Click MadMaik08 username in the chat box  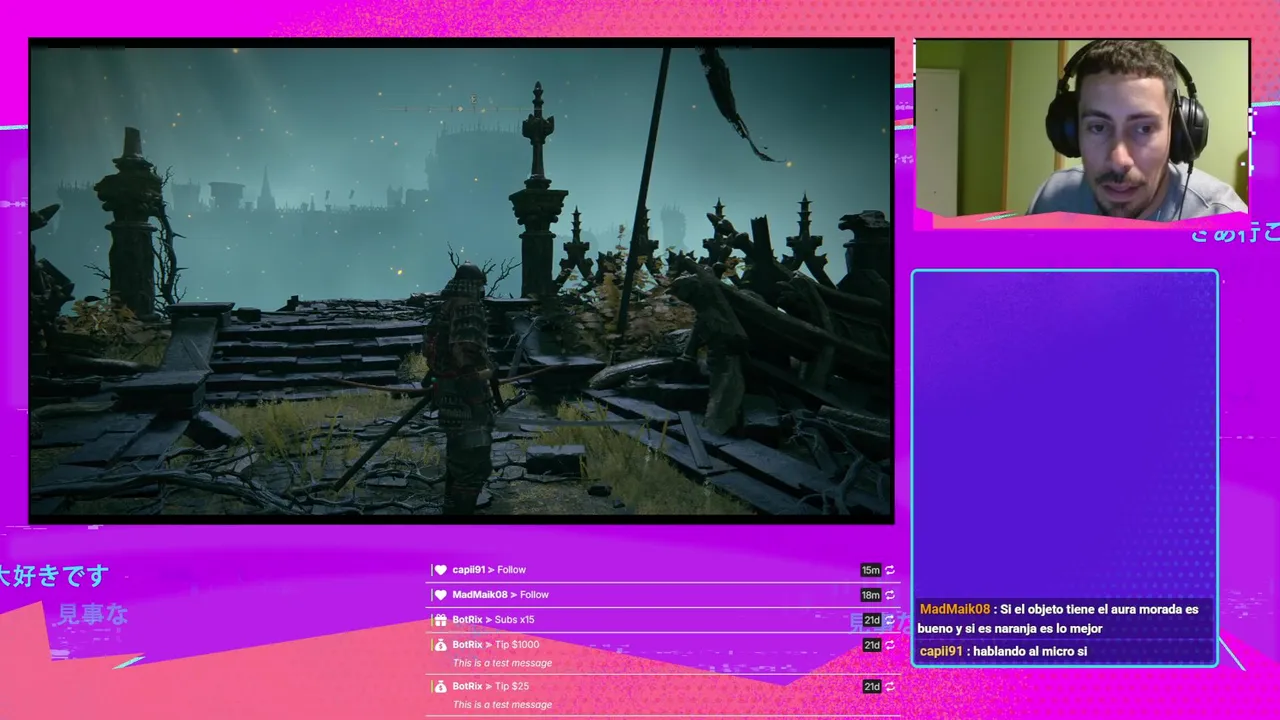(954, 609)
